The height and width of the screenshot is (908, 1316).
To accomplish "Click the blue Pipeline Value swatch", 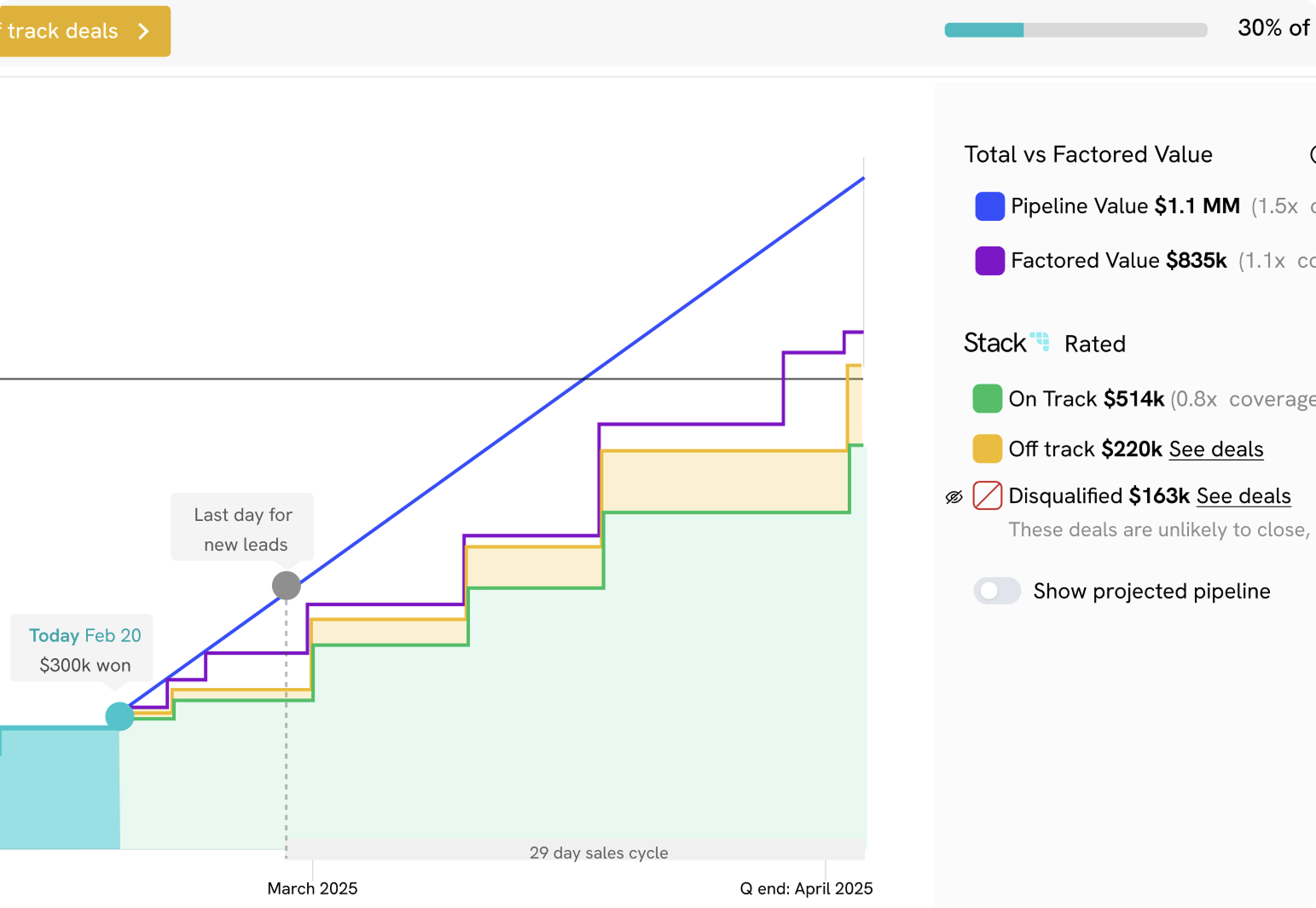I will pyautogui.click(x=989, y=206).
